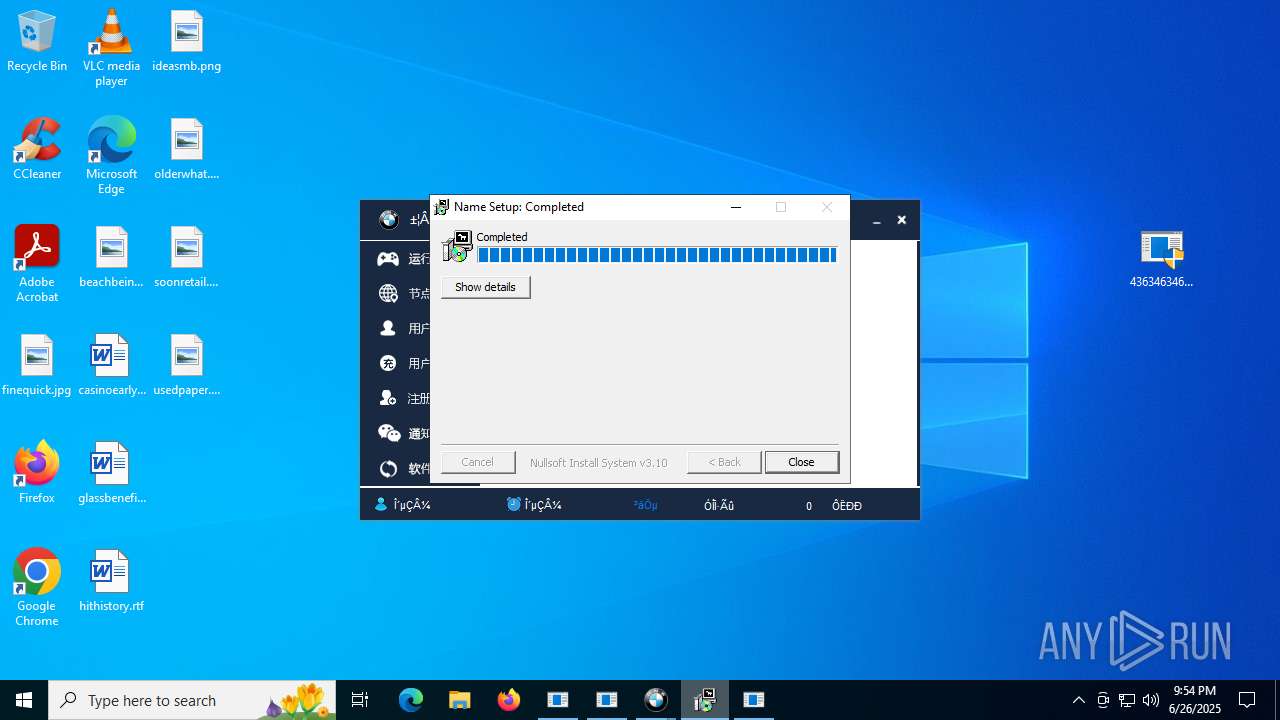Select the 436346346 desktop file
The height and width of the screenshot is (720, 1280).
click(x=1161, y=258)
